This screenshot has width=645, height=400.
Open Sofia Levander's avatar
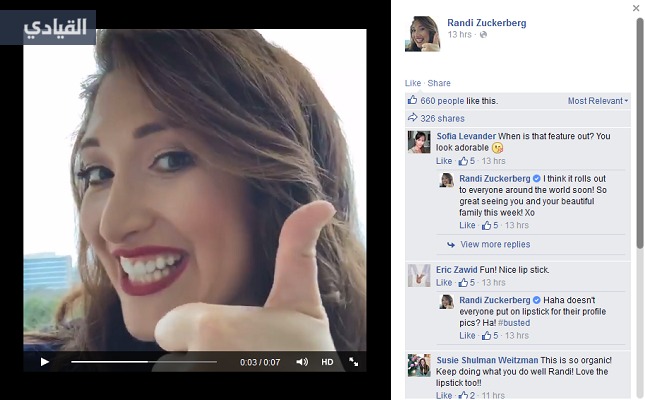pos(419,142)
